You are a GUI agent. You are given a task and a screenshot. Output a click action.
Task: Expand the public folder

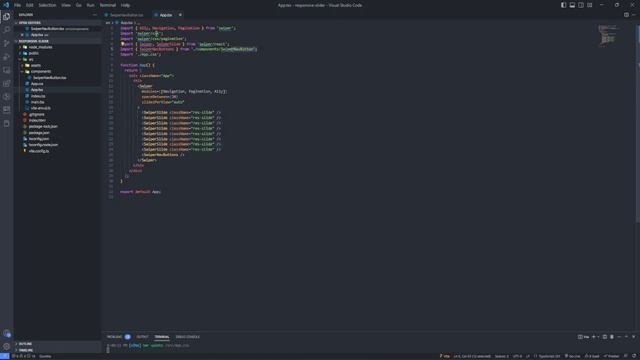(33, 53)
